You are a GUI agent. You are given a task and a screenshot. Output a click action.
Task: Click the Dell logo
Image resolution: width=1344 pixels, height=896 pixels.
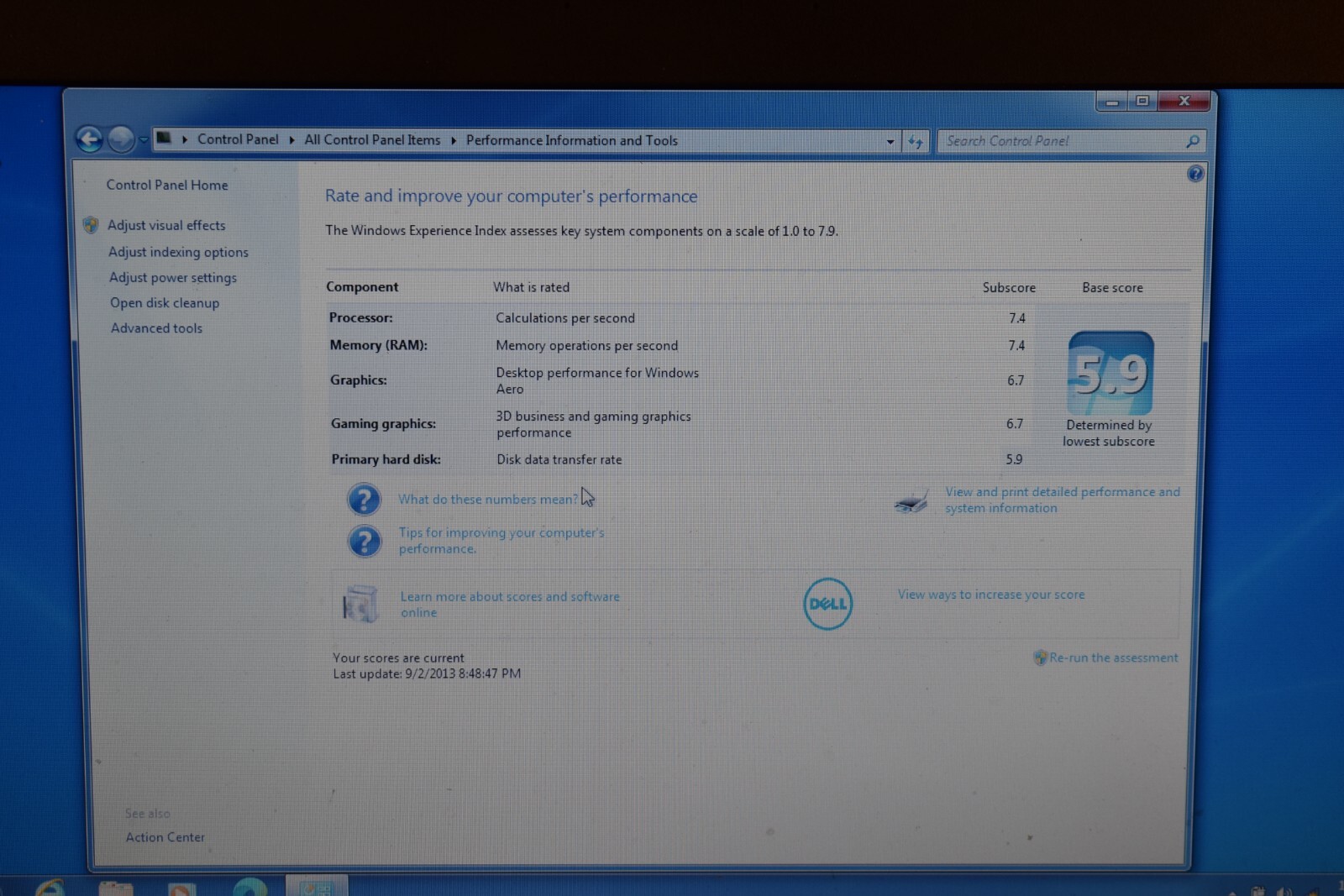(828, 604)
